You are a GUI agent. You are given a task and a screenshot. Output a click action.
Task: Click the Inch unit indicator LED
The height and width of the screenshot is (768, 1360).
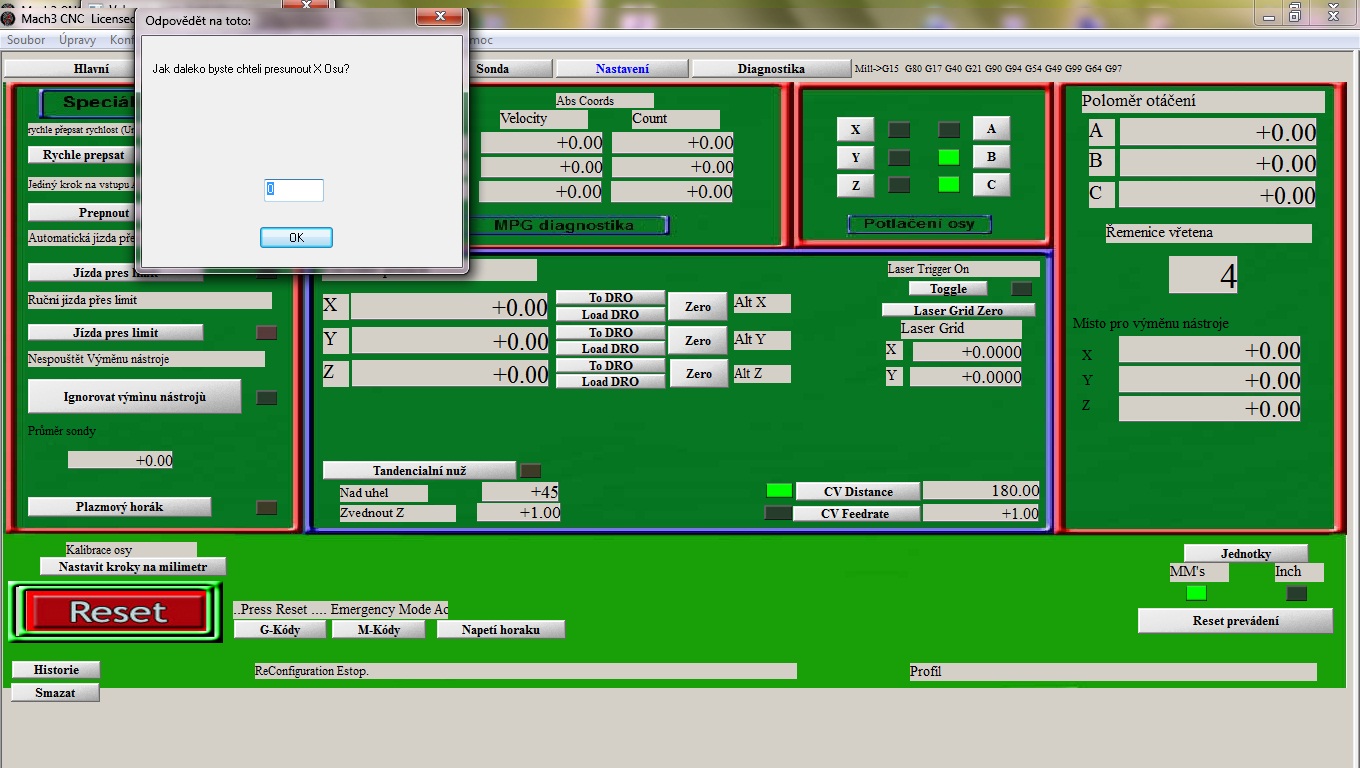[1296, 593]
